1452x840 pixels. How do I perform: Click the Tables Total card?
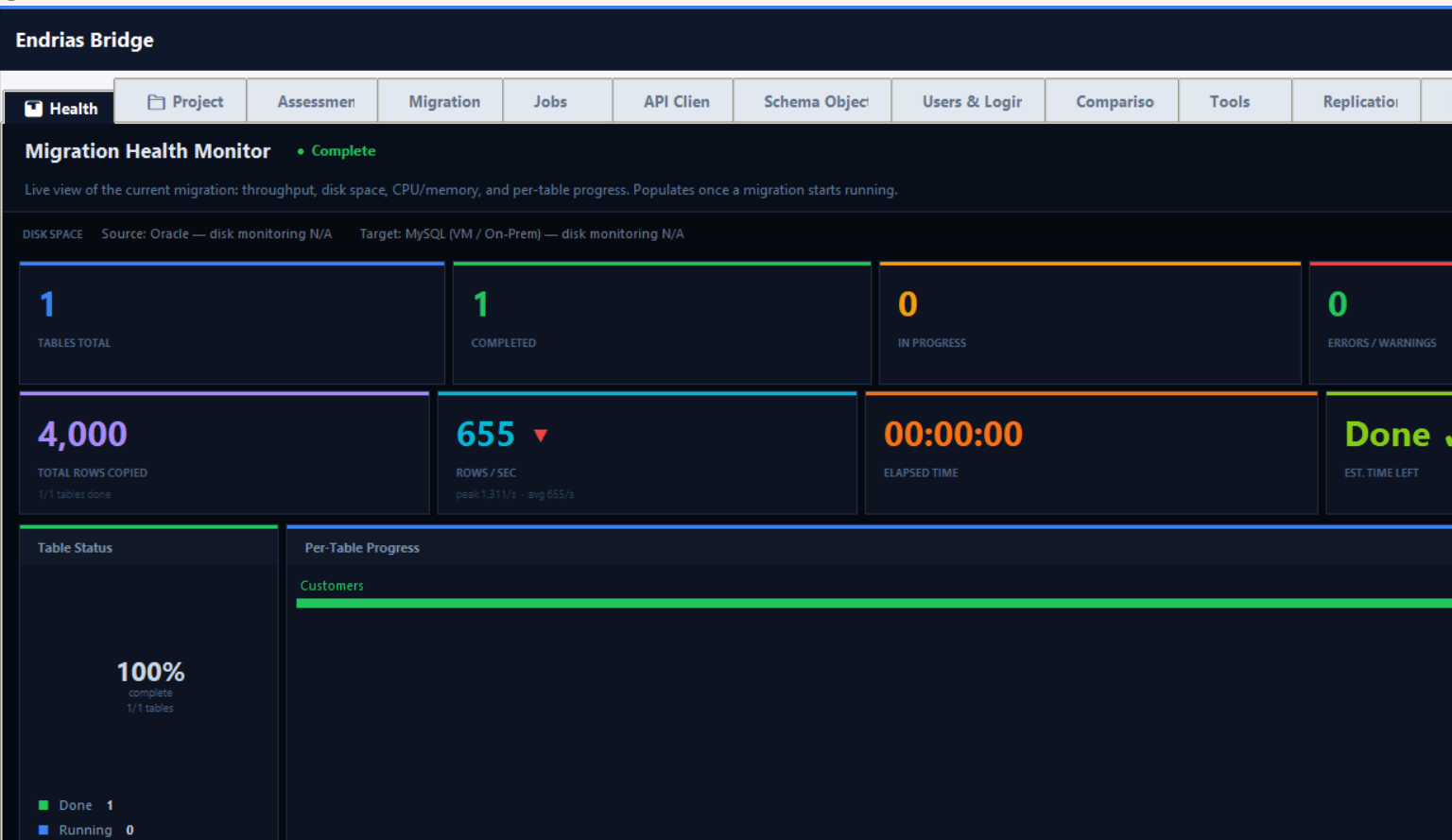tap(232, 323)
